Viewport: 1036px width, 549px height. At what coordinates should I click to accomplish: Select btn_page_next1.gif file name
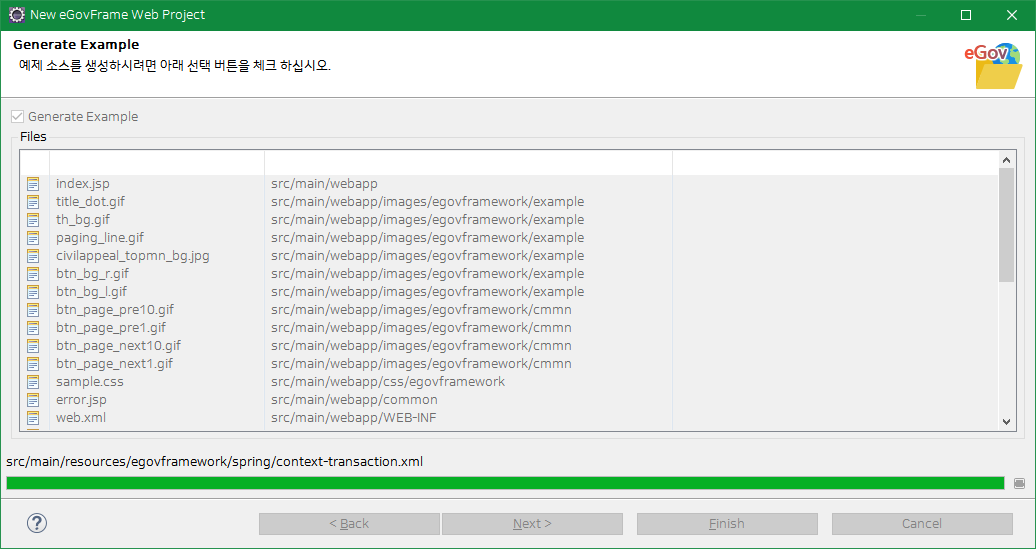coord(114,363)
